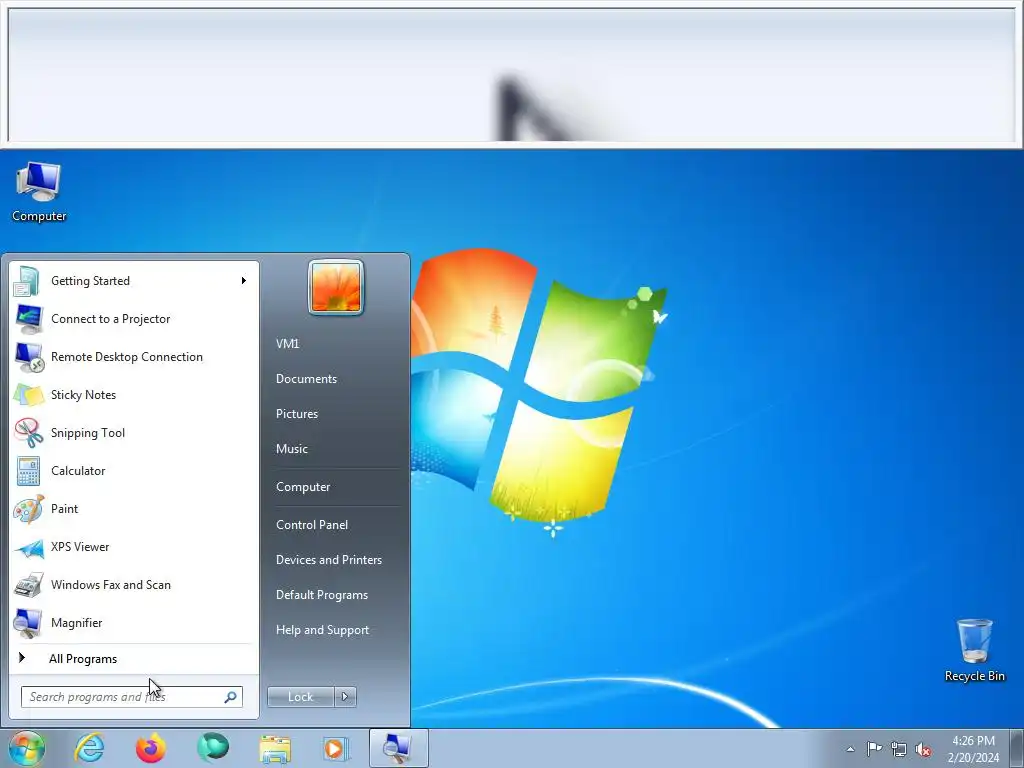Click the Lock button
This screenshot has width=1024, height=768.
pos(300,697)
